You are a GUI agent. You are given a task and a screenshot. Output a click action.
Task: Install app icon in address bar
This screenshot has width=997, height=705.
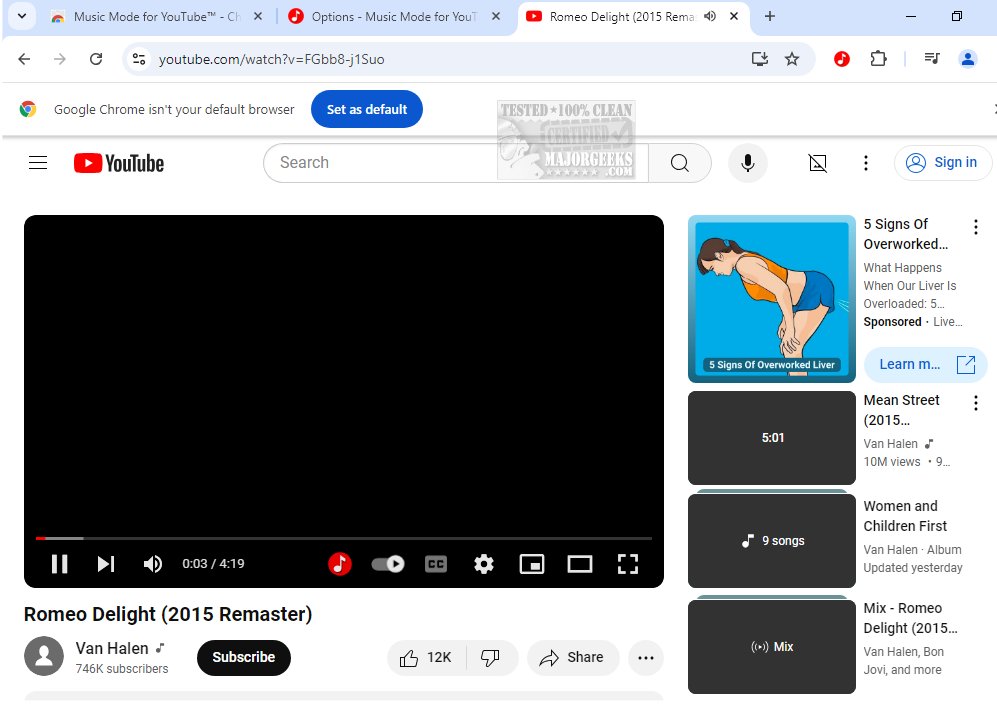760,59
